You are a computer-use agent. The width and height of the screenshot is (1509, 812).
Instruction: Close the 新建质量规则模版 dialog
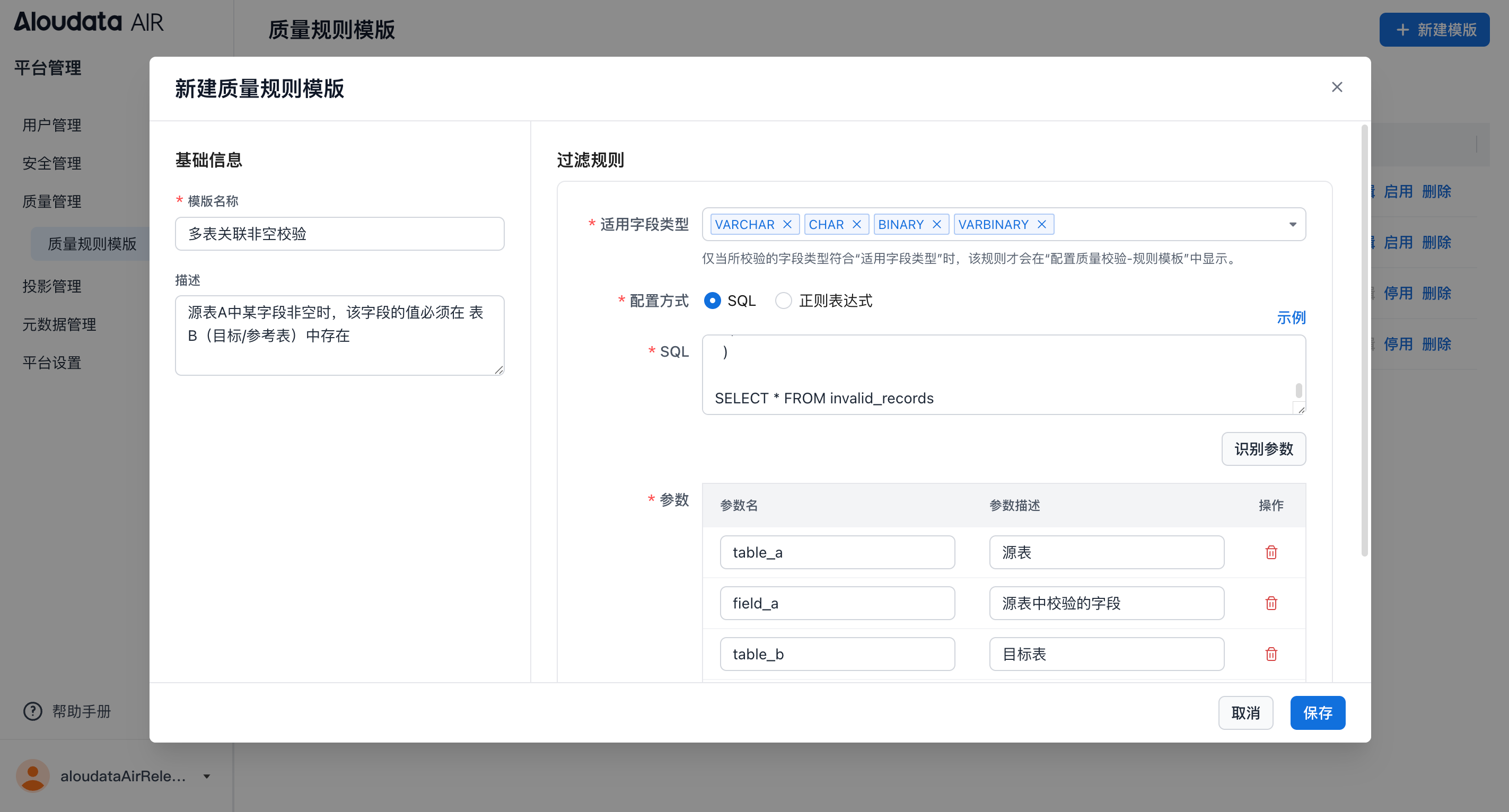click(x=1337, y=86)
